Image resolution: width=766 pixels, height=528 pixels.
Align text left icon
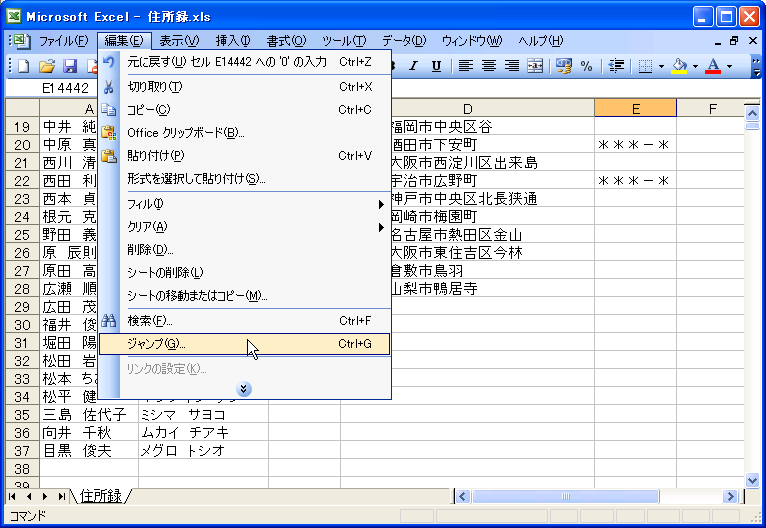click(466, 66)
